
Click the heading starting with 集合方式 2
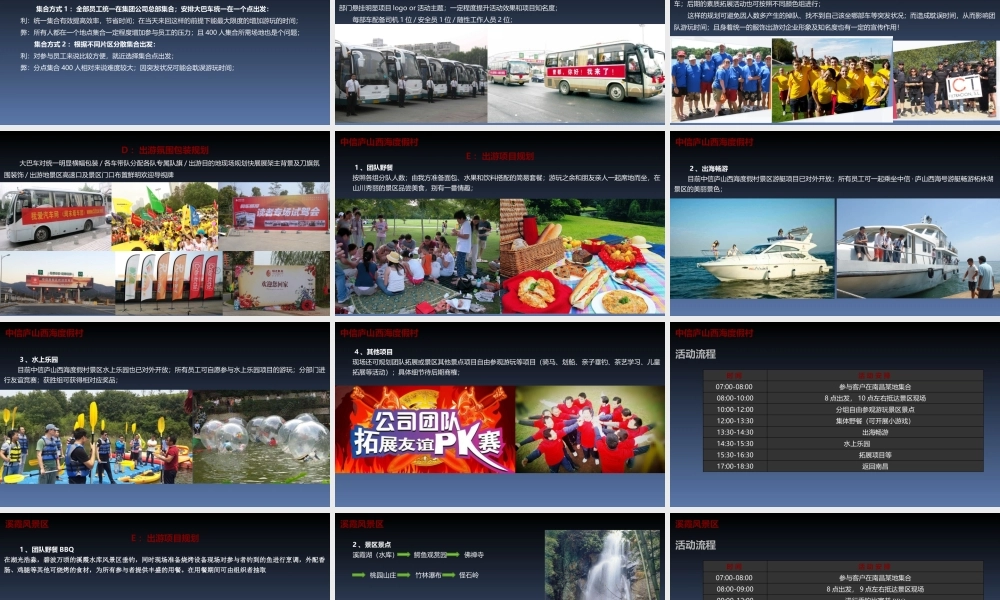pos(94,44)
